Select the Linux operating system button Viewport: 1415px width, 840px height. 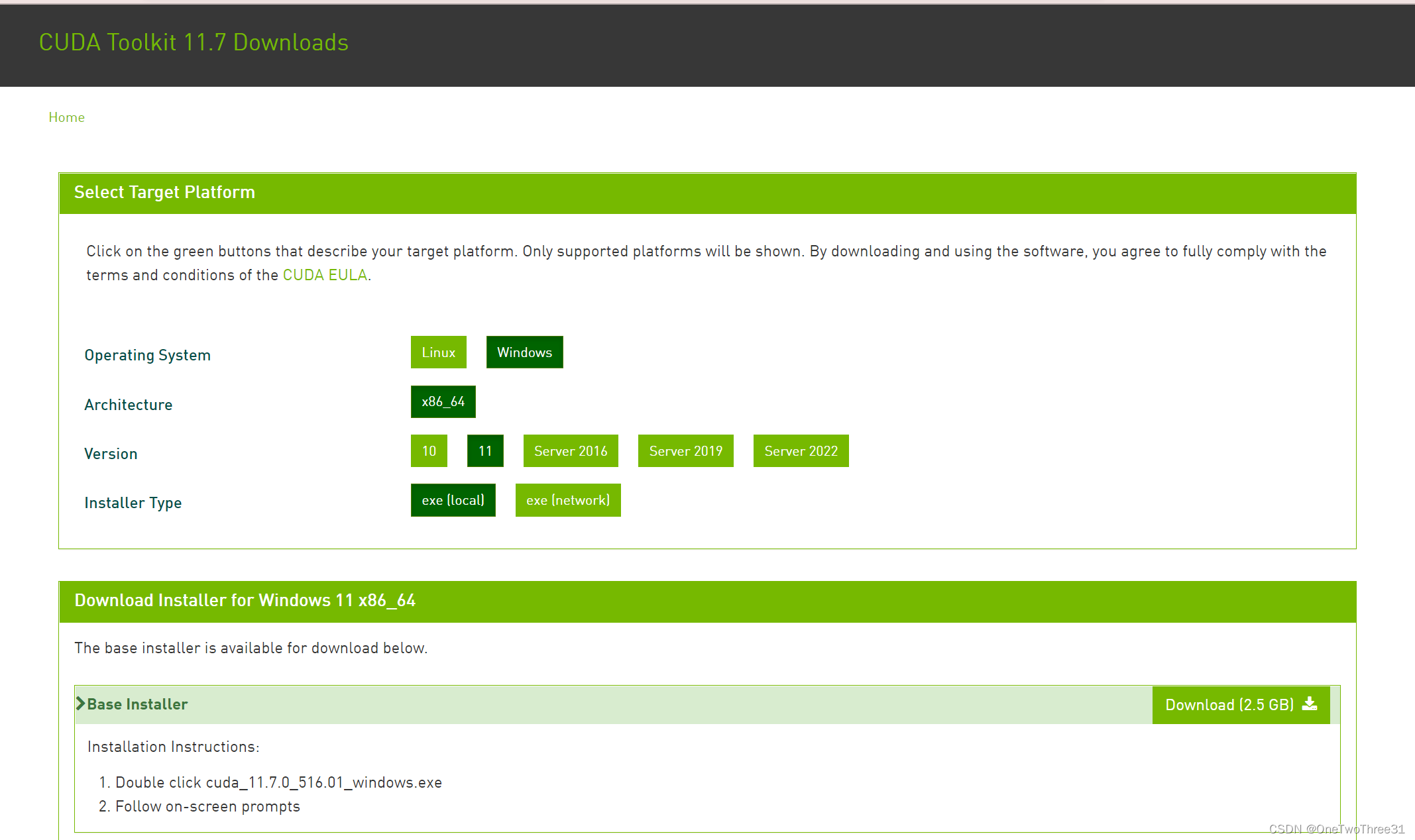pos(439,352)
